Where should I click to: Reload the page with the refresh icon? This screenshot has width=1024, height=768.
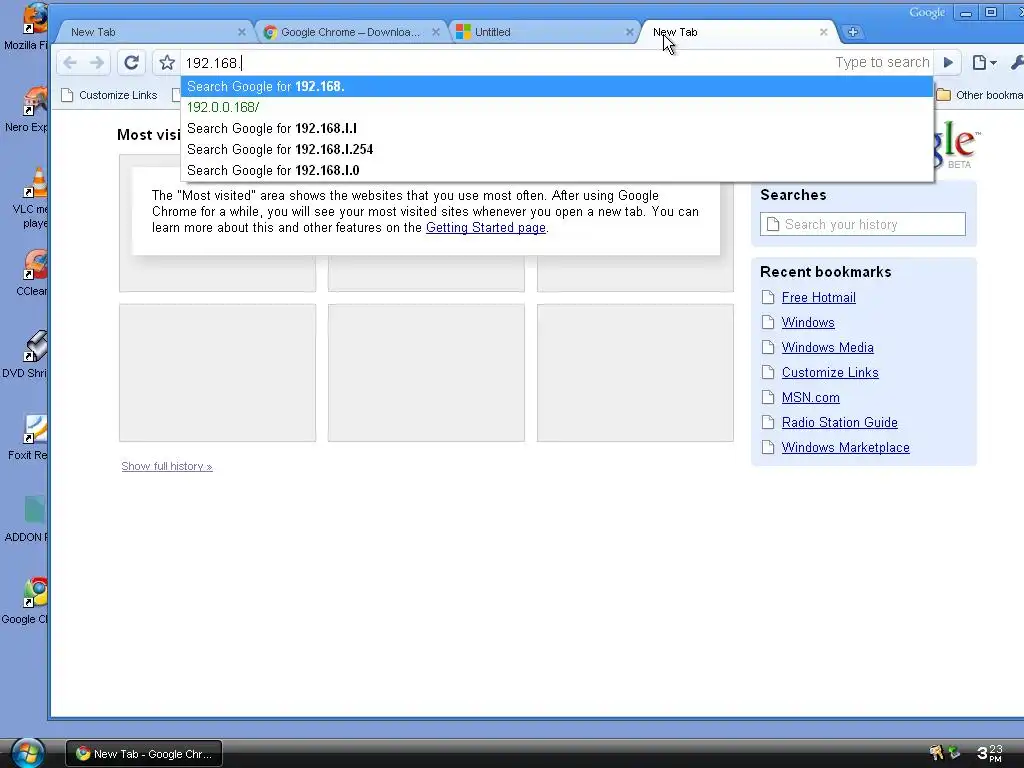pos(131,63)
